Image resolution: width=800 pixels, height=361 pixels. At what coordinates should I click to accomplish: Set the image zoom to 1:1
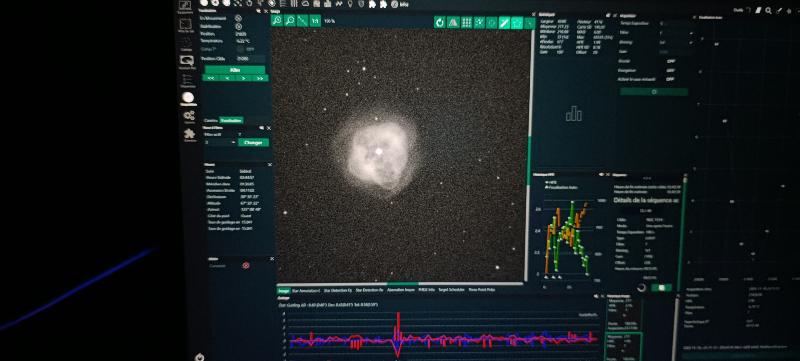(x=315, y=21)
